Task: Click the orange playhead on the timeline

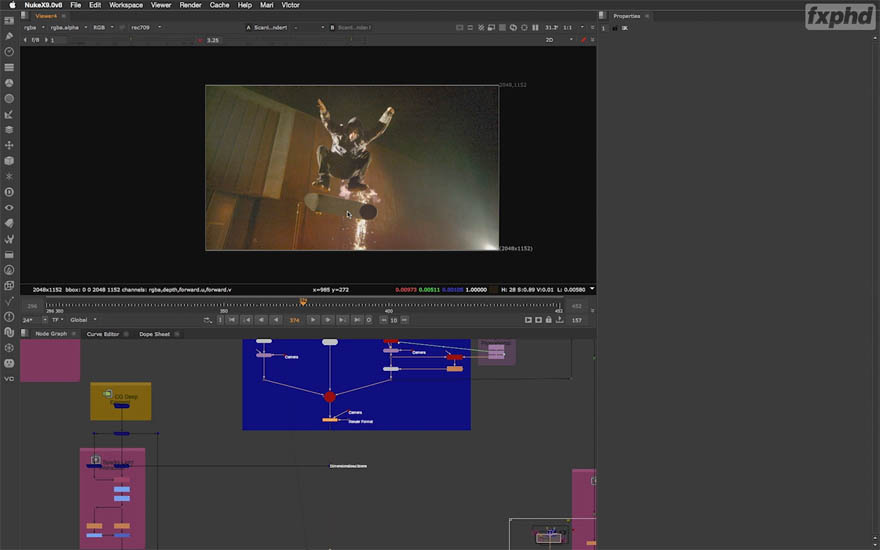Action: 303,302
